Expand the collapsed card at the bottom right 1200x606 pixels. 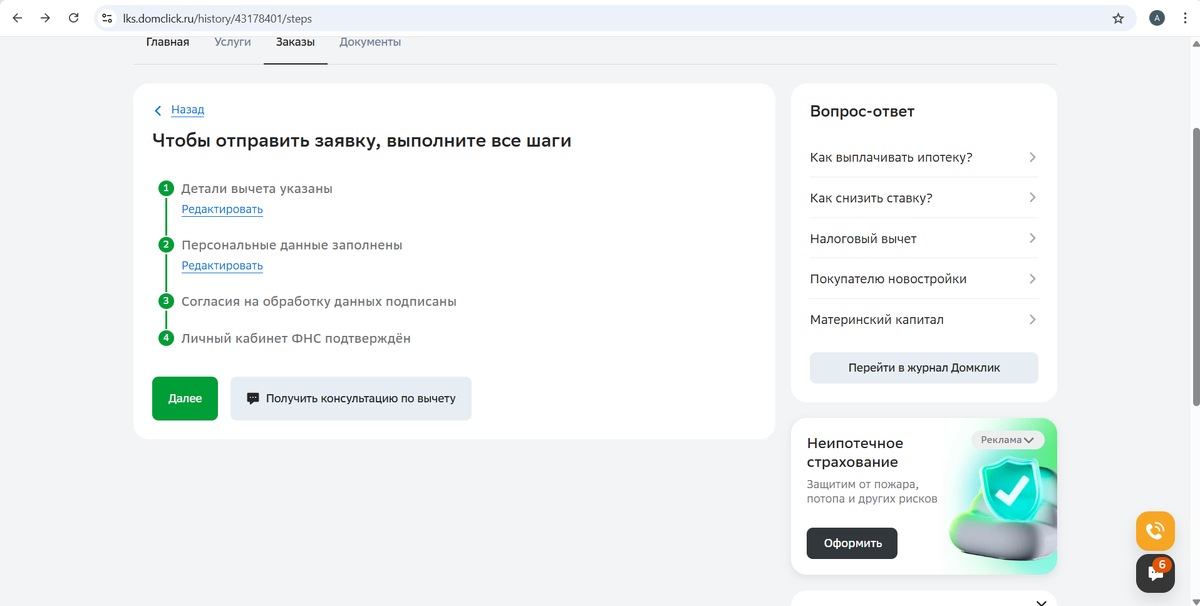click(1041, 602)
